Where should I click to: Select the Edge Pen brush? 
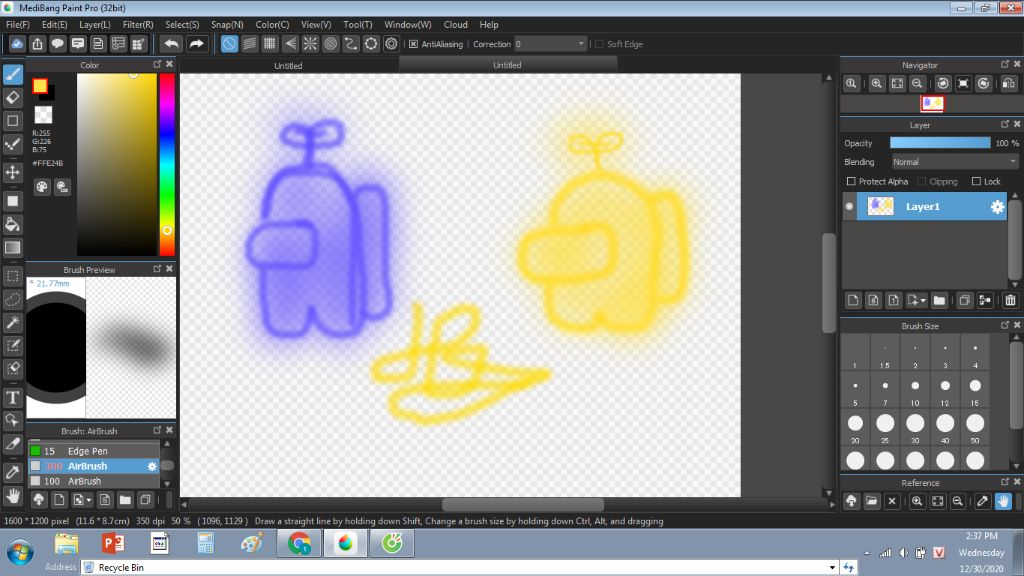[93, 451]
